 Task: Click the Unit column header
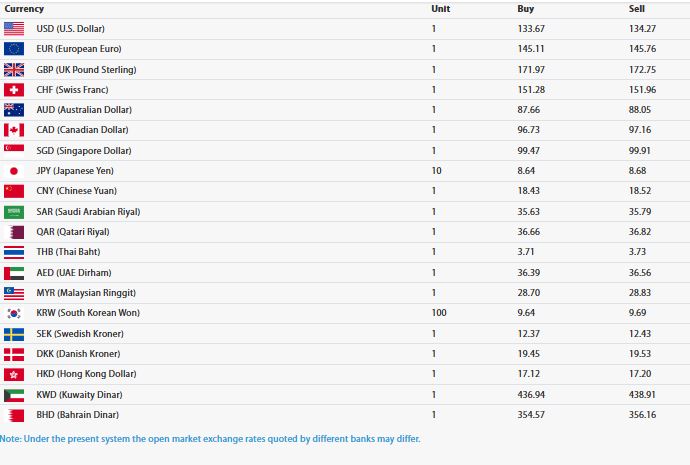click(440, 9)
